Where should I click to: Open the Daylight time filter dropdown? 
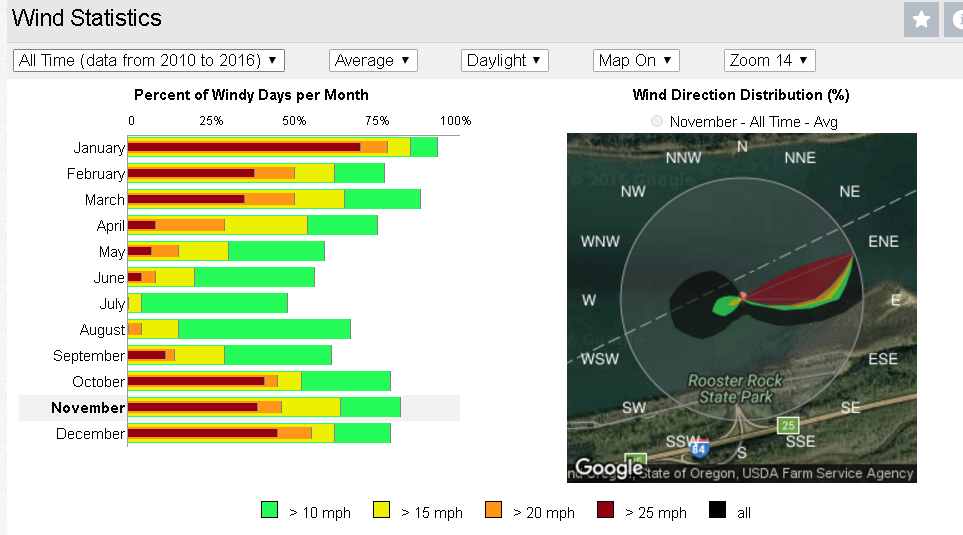tap(504, 60)
